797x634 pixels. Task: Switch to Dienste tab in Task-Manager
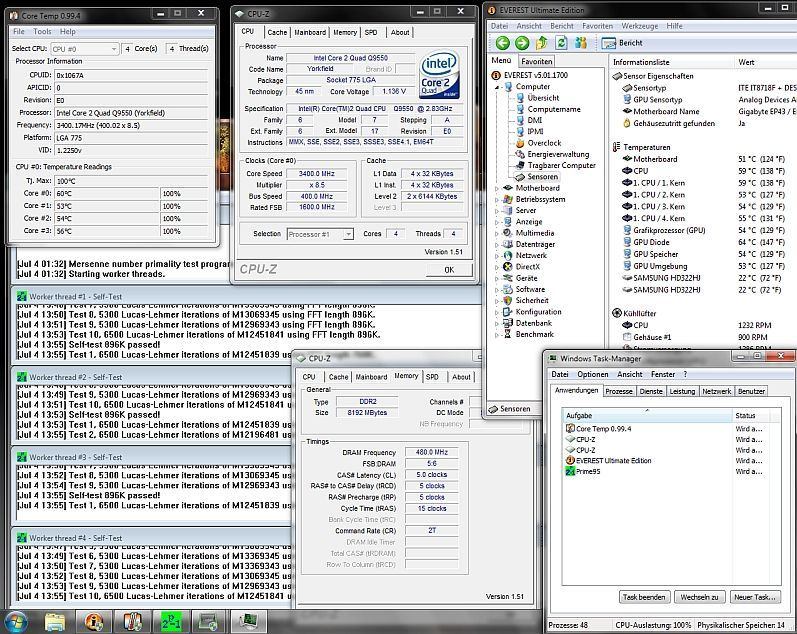pyautogui.click(x=651, y=391)
